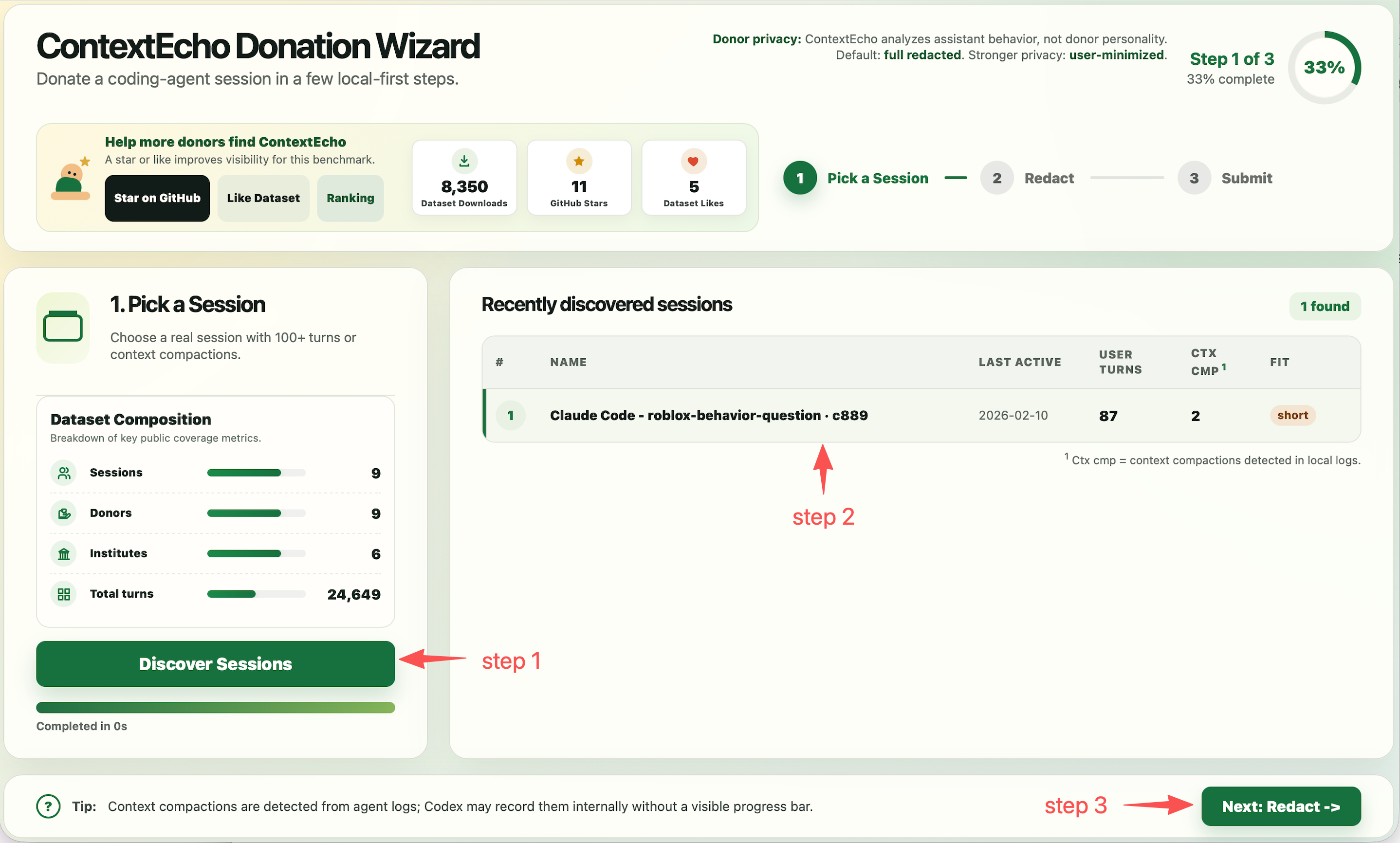This screenshot has width=1400, height=843.
Task: Click the NAME column header
Action: (568, 362)
